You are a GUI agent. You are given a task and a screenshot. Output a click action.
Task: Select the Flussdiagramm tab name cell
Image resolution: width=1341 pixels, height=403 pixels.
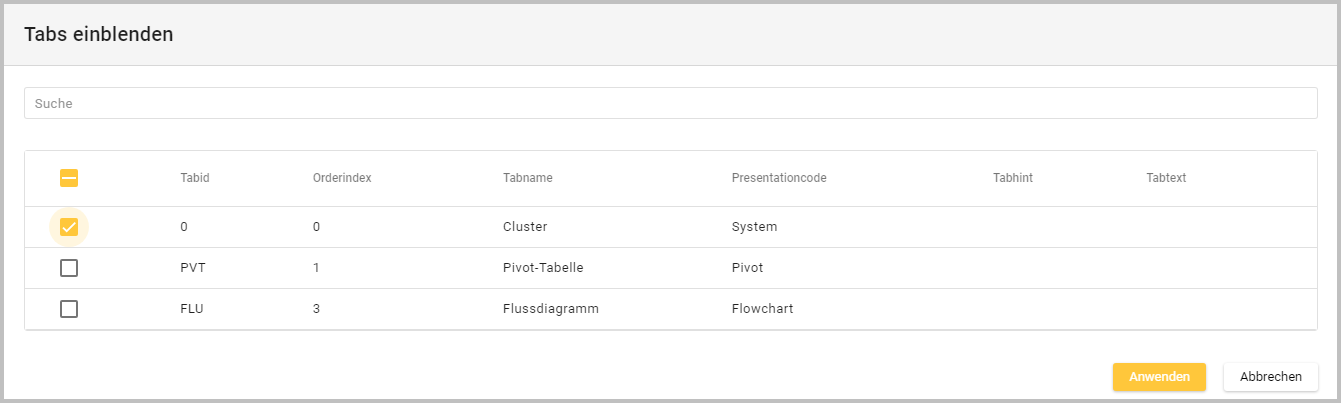550,309
